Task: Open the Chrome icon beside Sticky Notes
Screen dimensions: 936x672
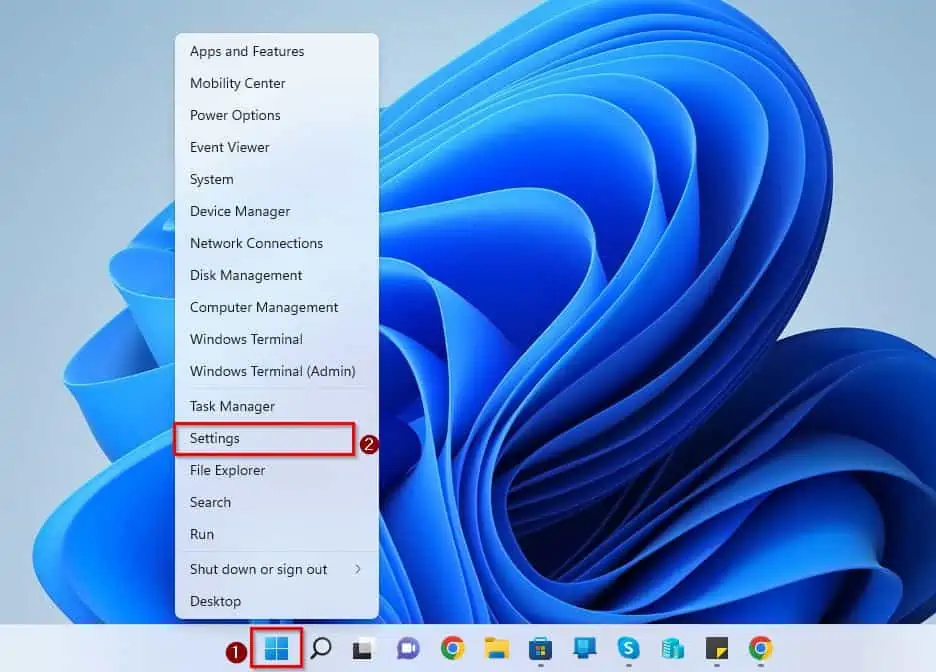Action: pyautogui.click(x=760, y=648)
